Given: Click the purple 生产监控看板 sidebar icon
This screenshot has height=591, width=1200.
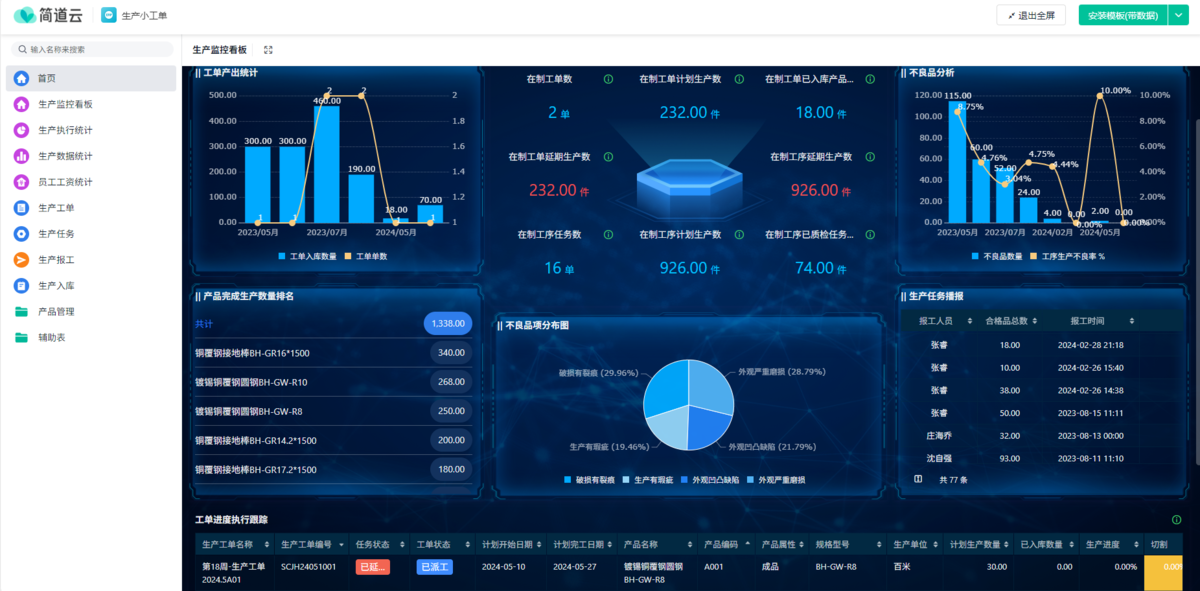Looking at the screenshot, I should [21, 104].
